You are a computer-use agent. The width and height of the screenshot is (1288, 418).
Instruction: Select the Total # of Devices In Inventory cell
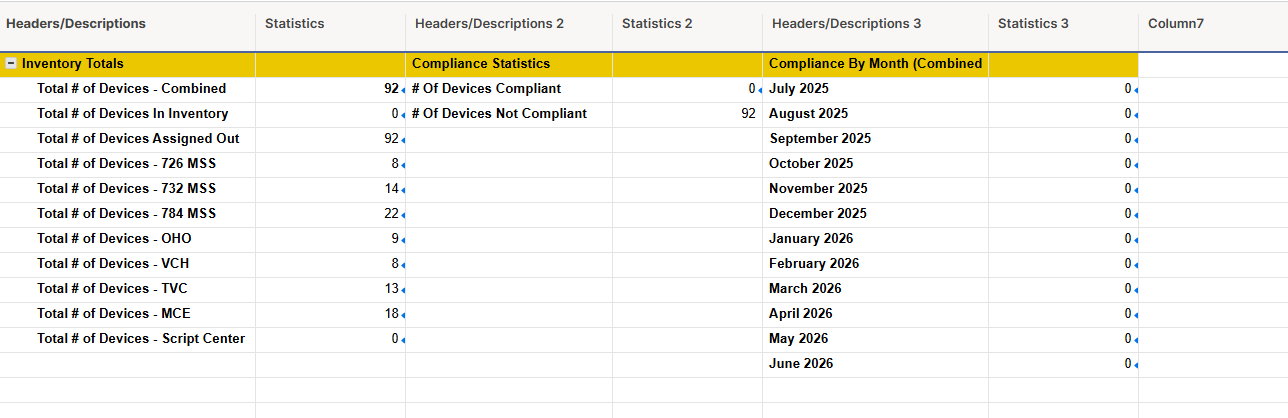[127, 114]
